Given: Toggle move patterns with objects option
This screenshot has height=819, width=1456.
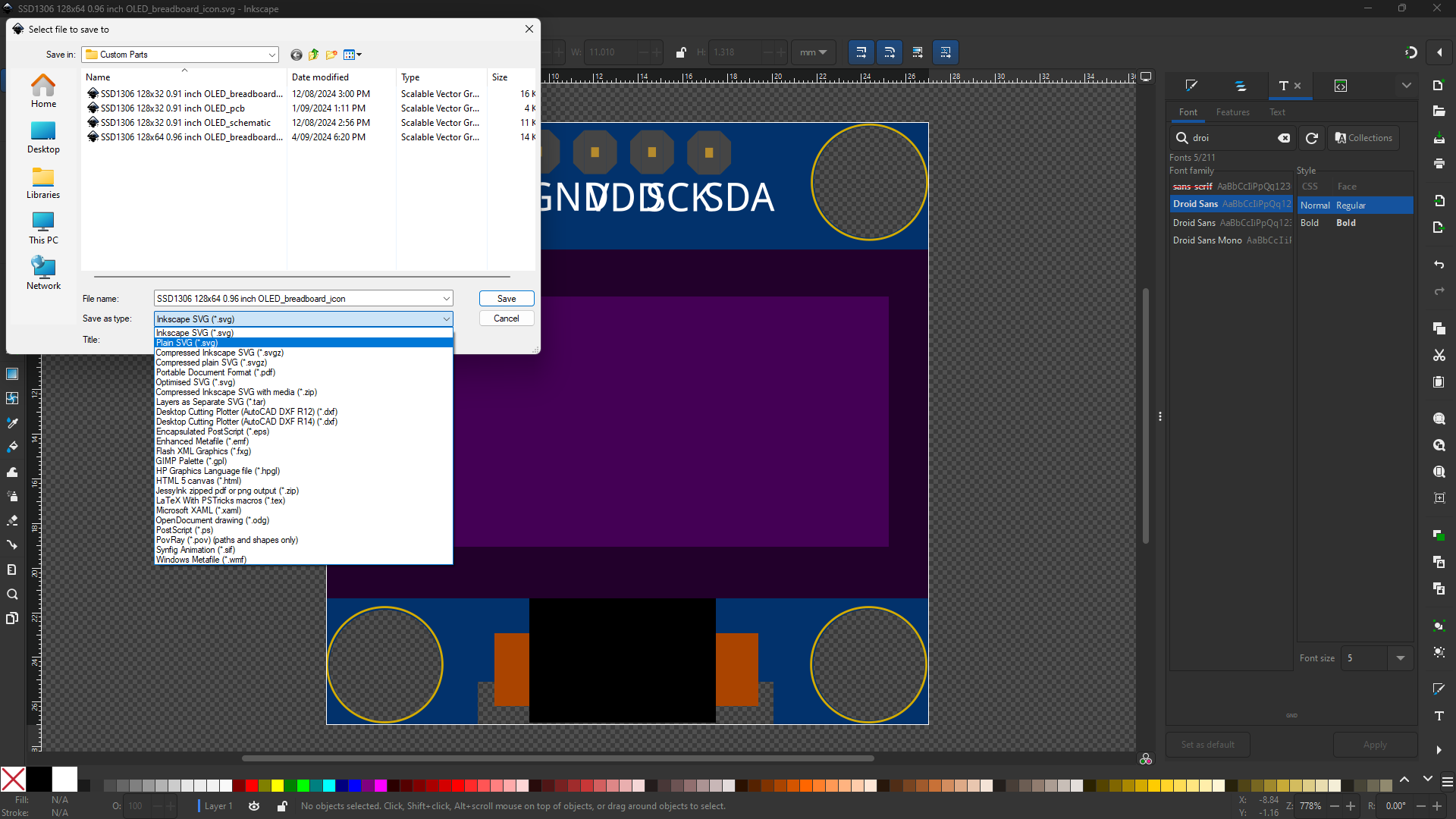Looking at the screenshot, I should click(x=946, y=52).
